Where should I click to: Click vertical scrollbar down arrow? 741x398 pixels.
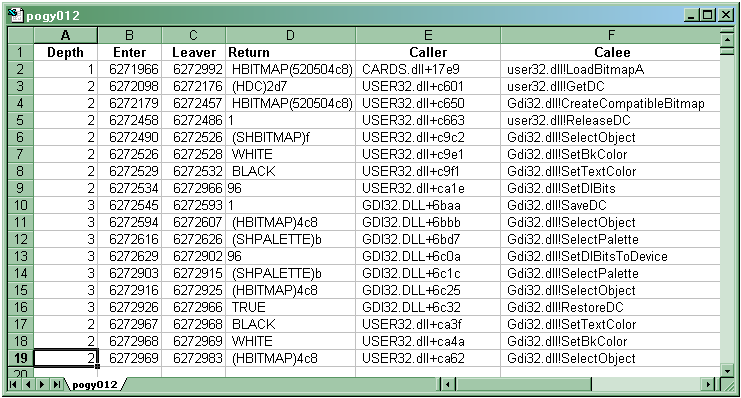coord(727,372)
